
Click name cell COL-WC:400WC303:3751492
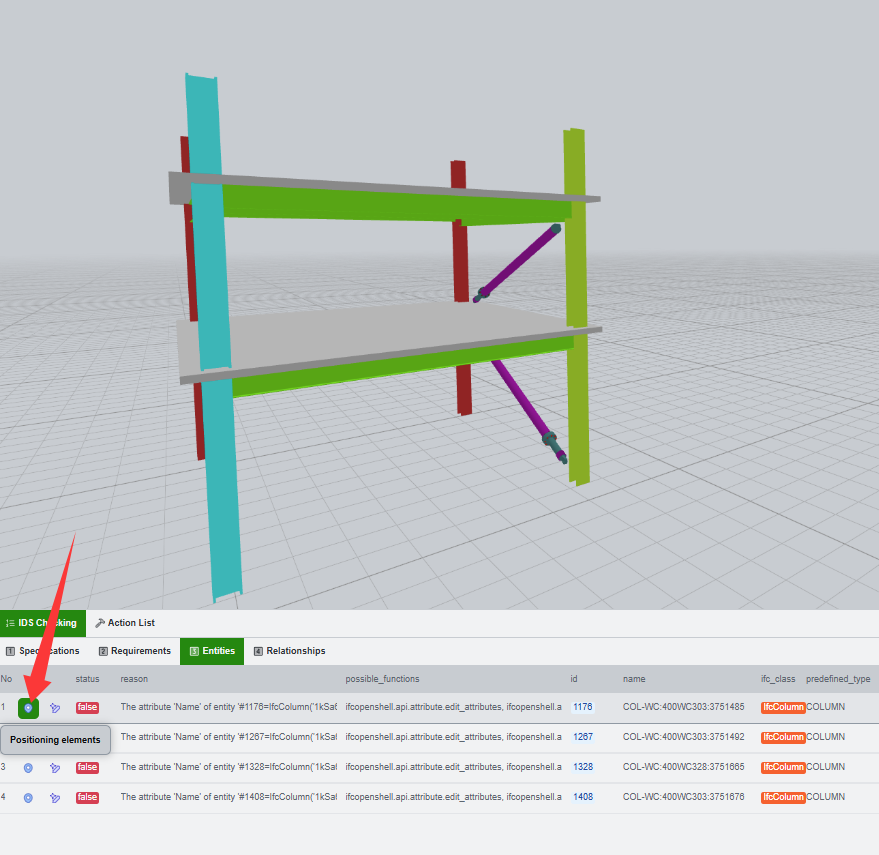click(683, 737)
